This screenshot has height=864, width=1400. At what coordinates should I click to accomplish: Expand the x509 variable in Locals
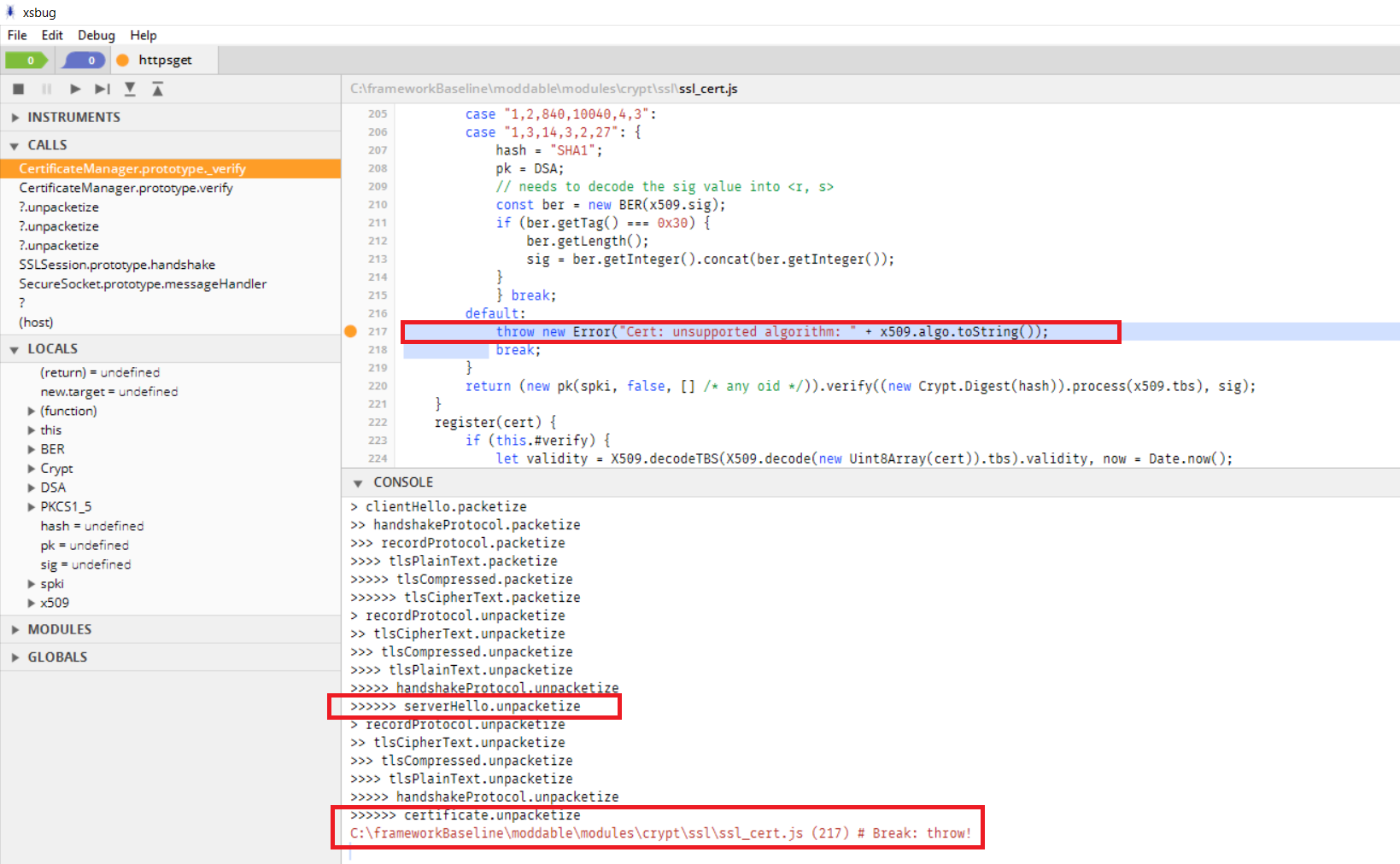point(32,603)
